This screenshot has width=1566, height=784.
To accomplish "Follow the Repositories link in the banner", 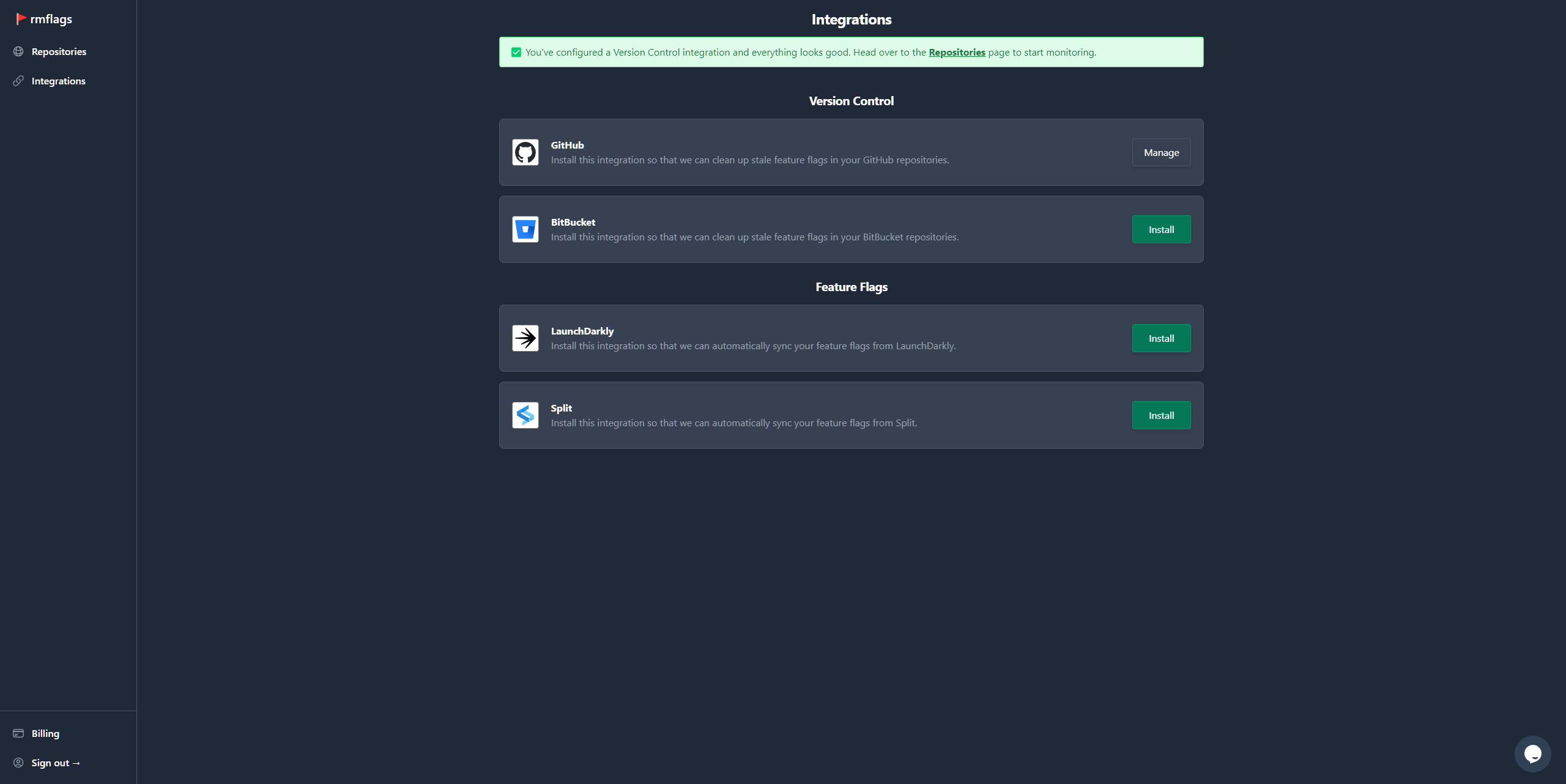I will (x=957, y=53).
